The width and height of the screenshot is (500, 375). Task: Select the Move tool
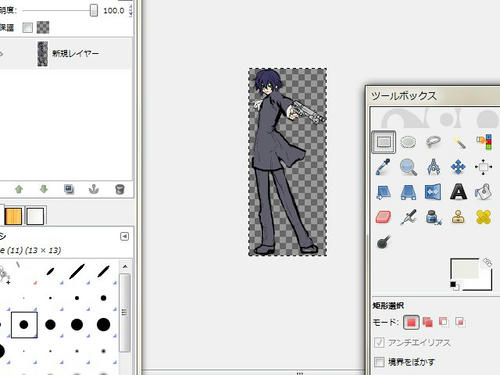click(x=458, y=167)
